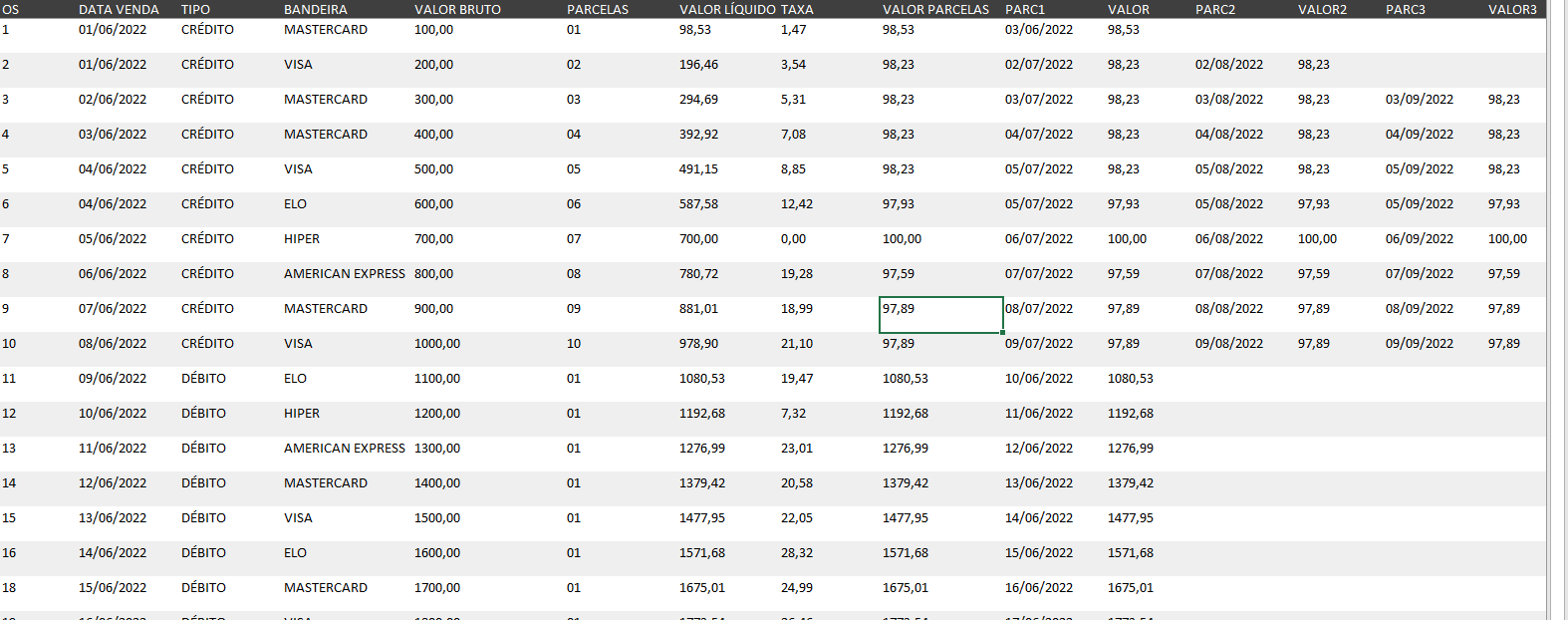Select the ELO cell in the 600,00 row
1568x620 pixels.
click(x=295, y=204)
